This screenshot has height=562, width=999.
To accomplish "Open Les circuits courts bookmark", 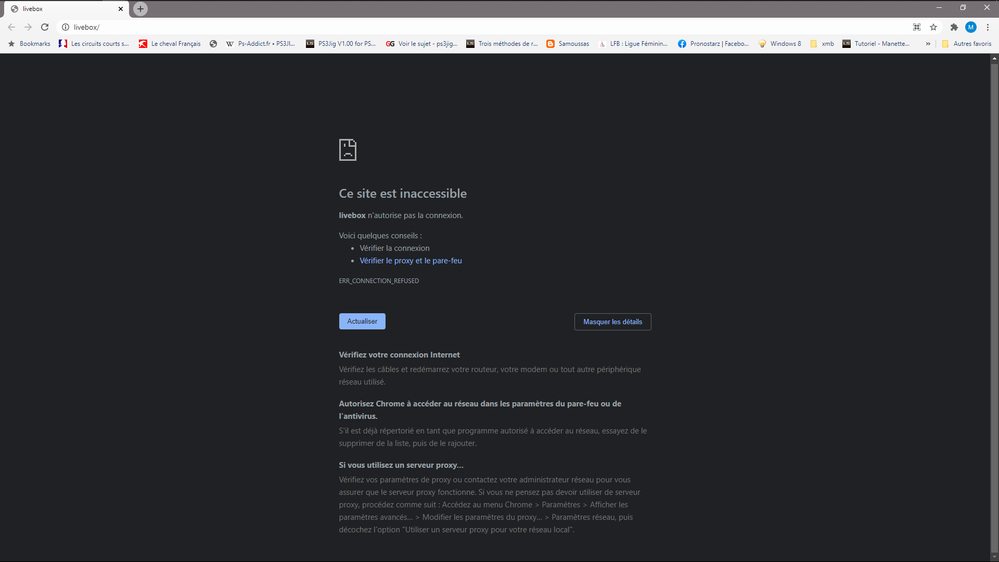I will click(94, 43).
